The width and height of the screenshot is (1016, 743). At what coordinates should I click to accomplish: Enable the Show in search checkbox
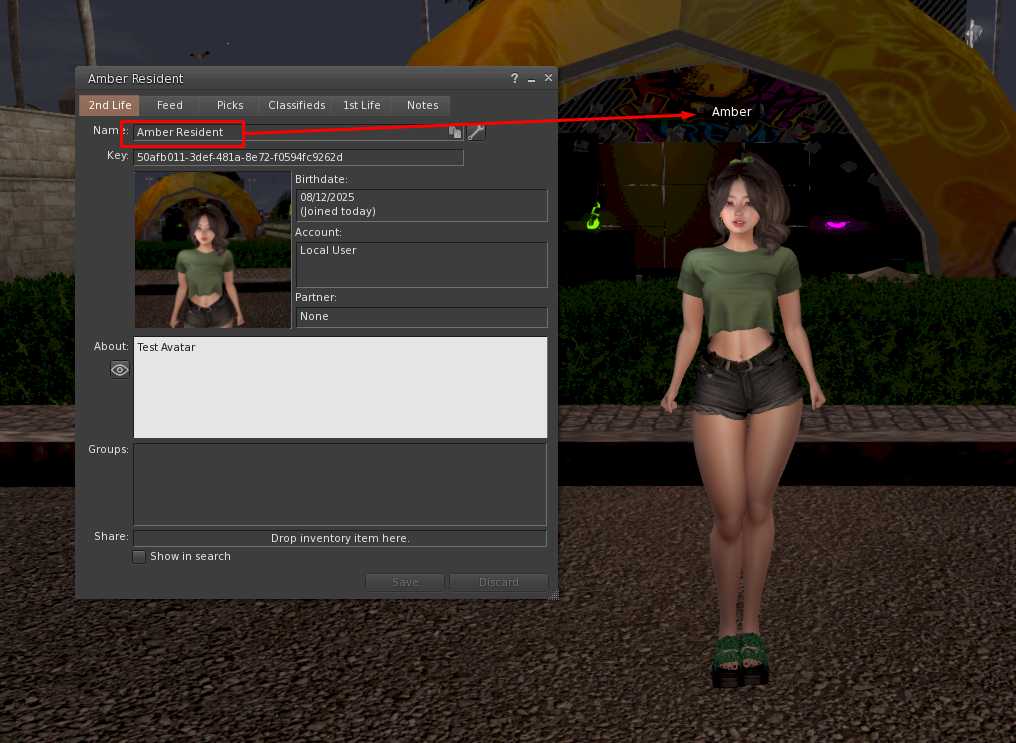139,556
